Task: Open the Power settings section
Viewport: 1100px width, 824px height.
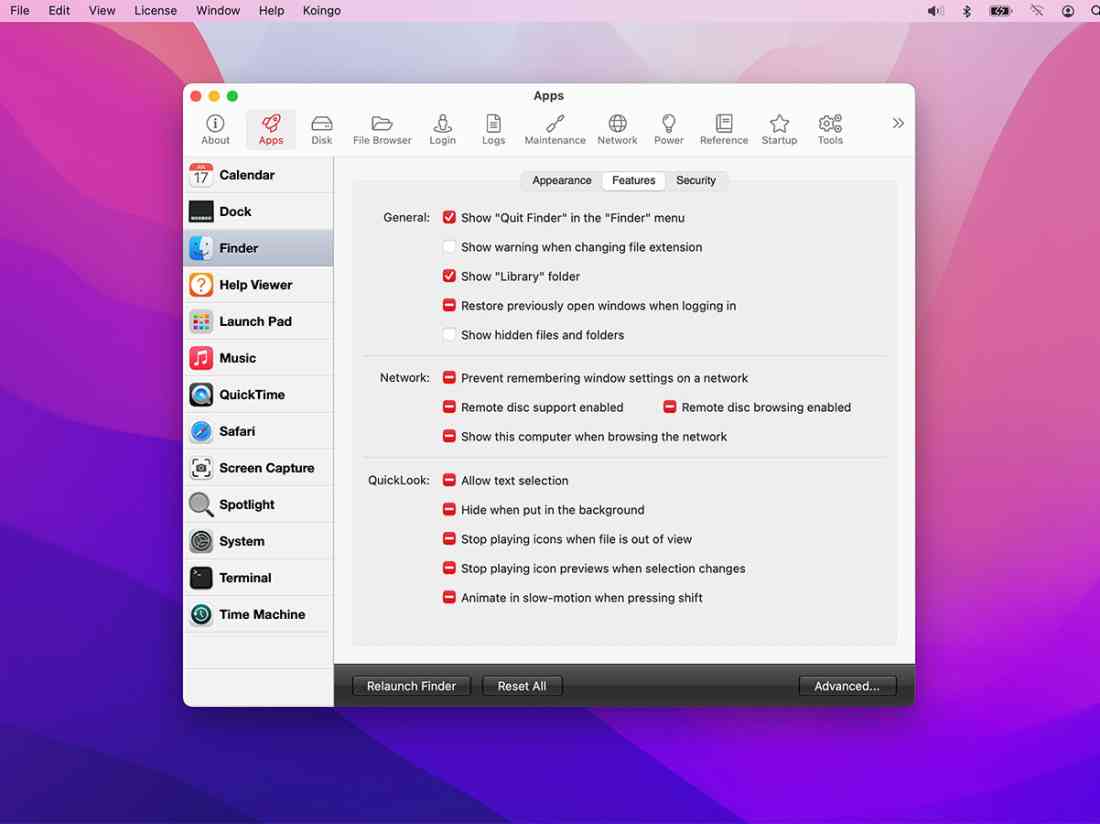Action: [x=668, y=128]
